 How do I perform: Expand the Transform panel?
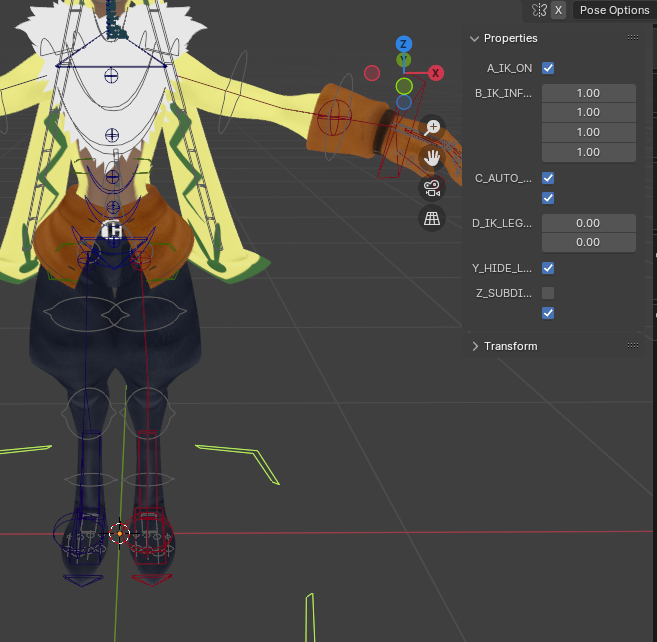pos(475,346)
